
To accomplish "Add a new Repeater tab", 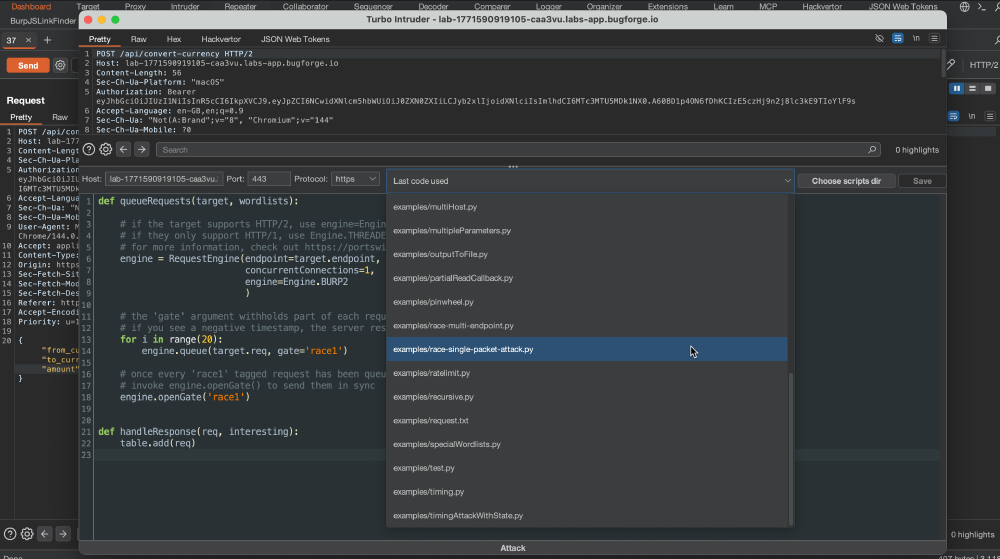I will coord(47,40).
